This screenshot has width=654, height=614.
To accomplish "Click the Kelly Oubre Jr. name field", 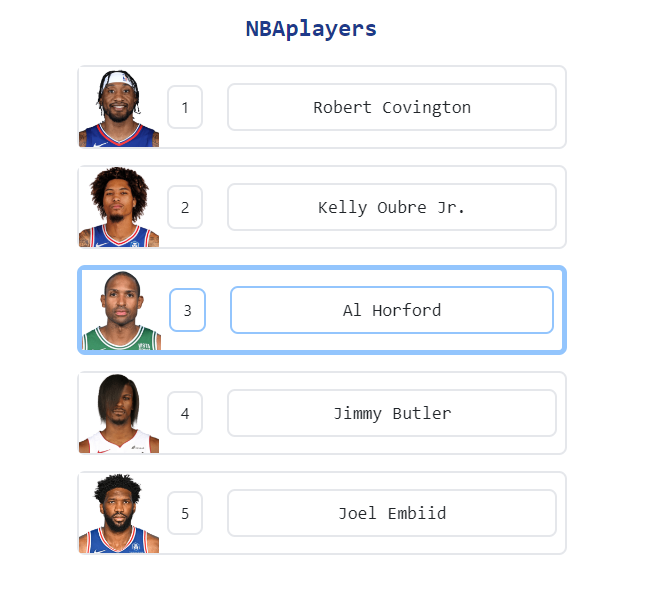I will click(x=392, y=207).
